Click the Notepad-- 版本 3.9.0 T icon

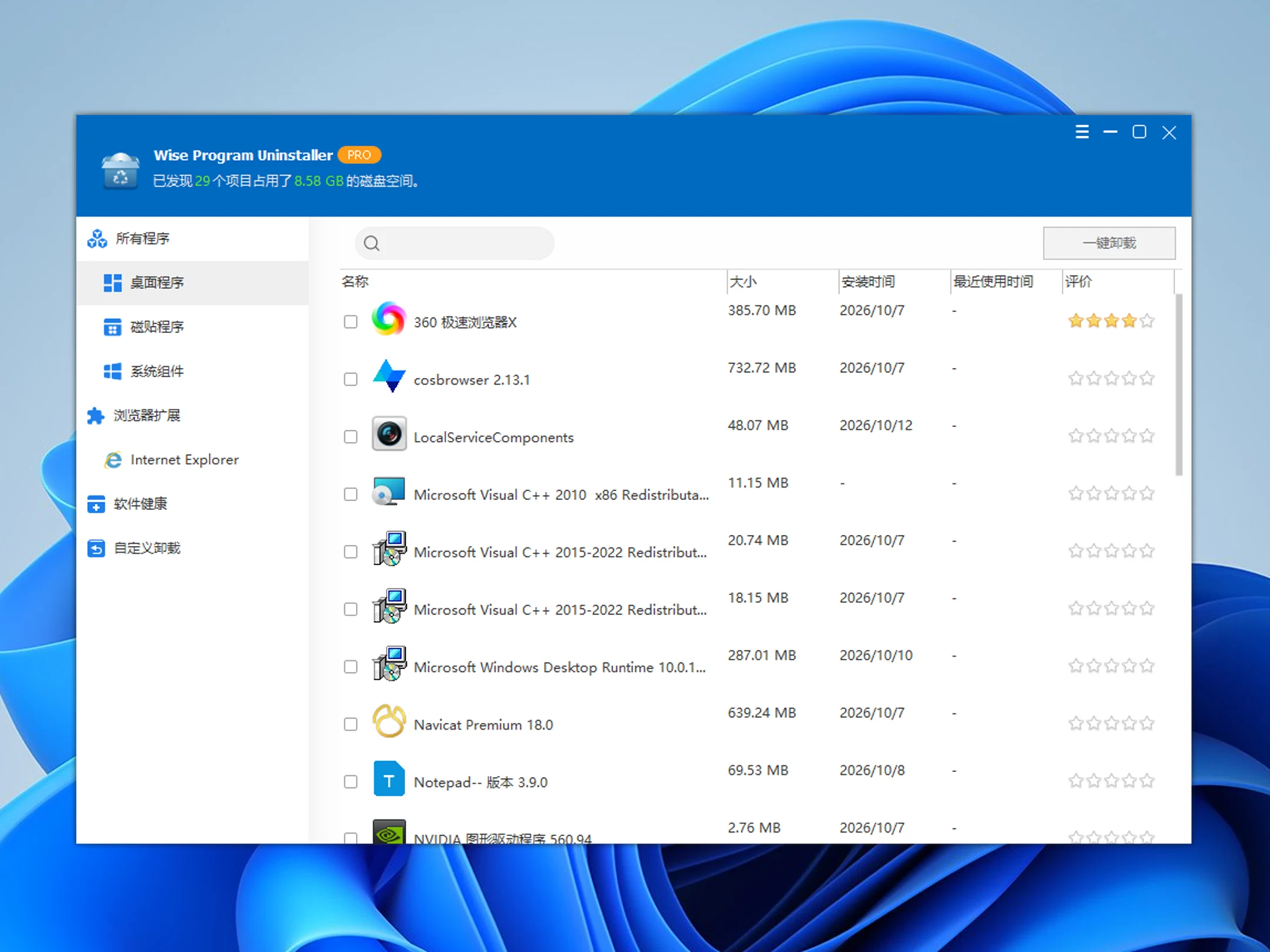(388, 779)
